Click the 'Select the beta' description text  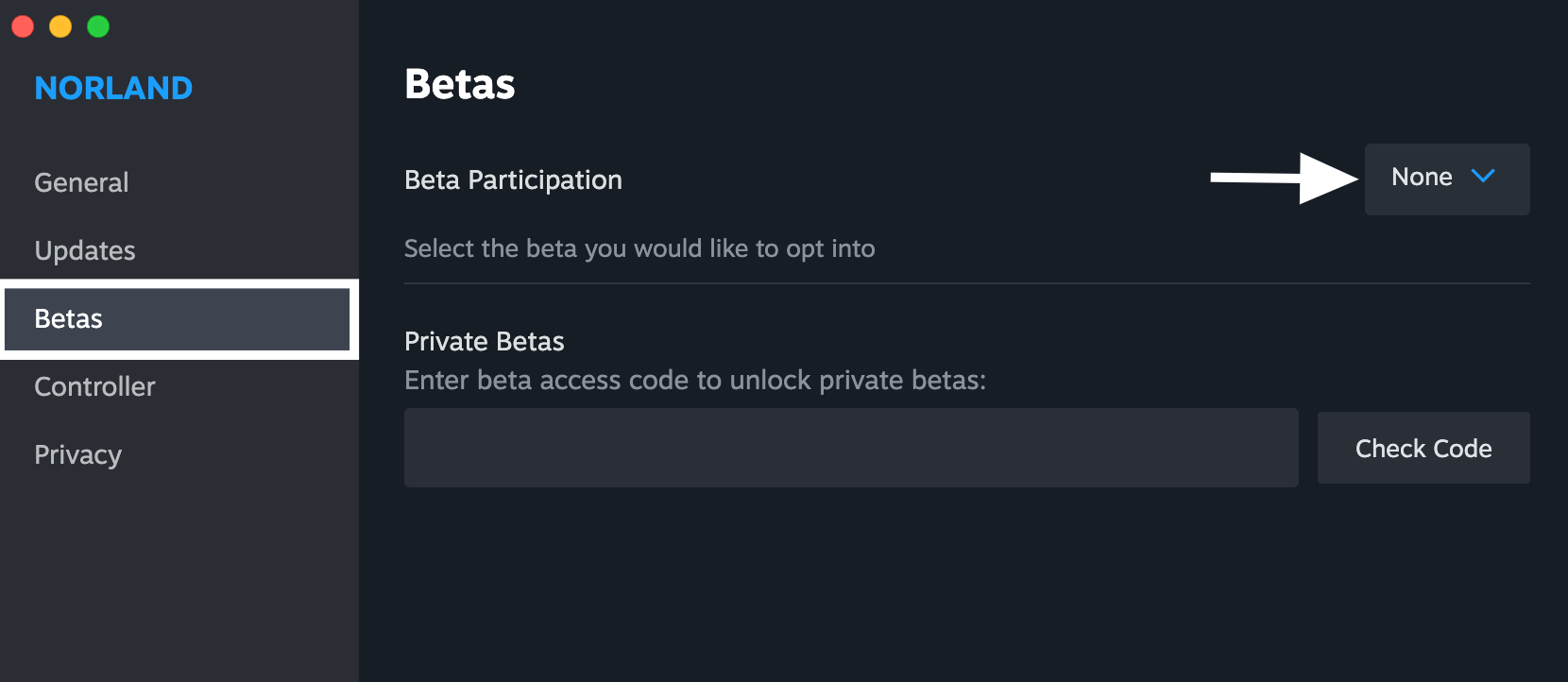pyautogui.click(x=639, y=248)
